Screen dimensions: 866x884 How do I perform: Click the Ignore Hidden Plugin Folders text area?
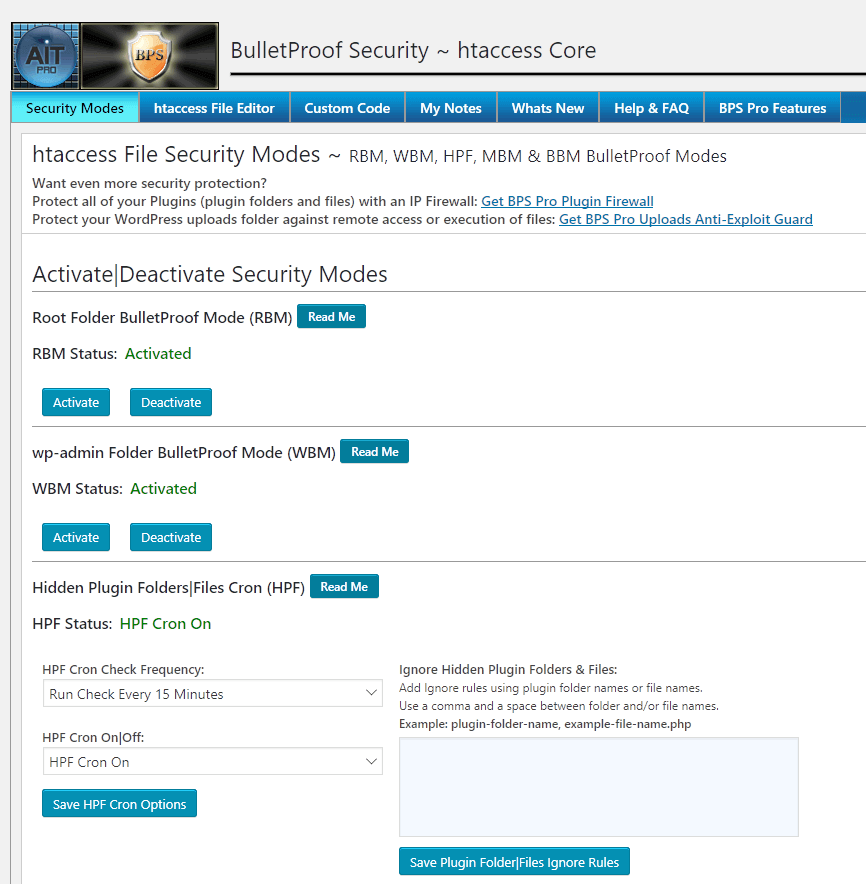599,787
